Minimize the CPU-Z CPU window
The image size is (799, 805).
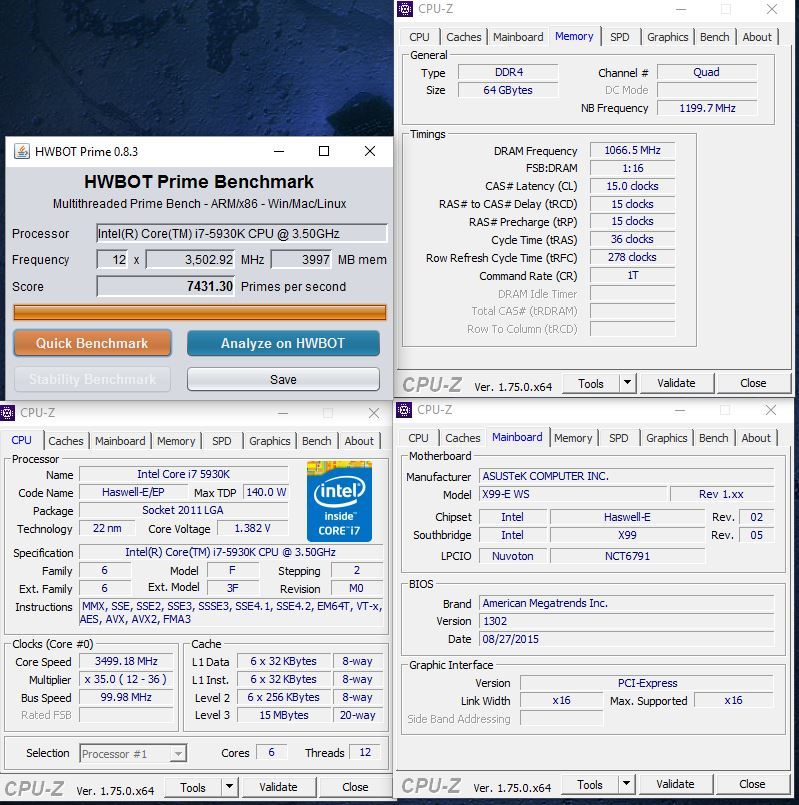(283, 413)
